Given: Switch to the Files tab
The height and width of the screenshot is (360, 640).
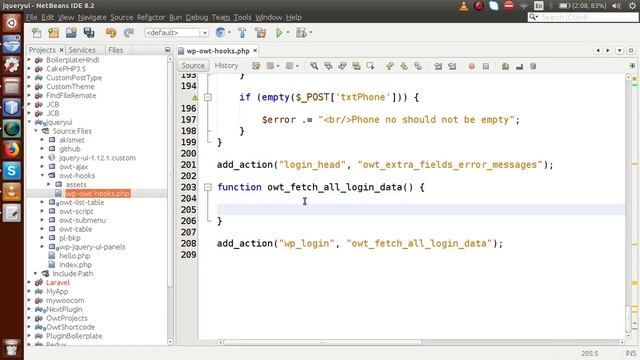Looking at the screenshot, I should click(116, 50).
